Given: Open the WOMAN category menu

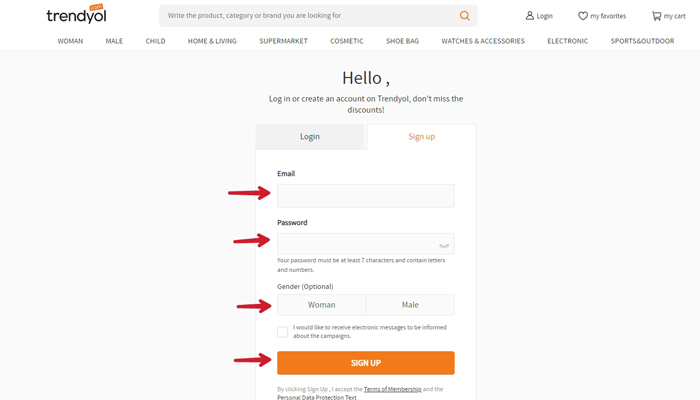Looking at the screenshot, I should pos(70,41).
